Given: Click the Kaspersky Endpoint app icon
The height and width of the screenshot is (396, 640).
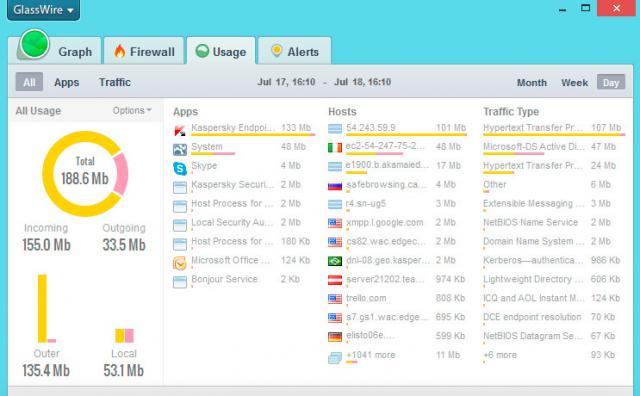Looking at the screenshot, I should 180,131.
